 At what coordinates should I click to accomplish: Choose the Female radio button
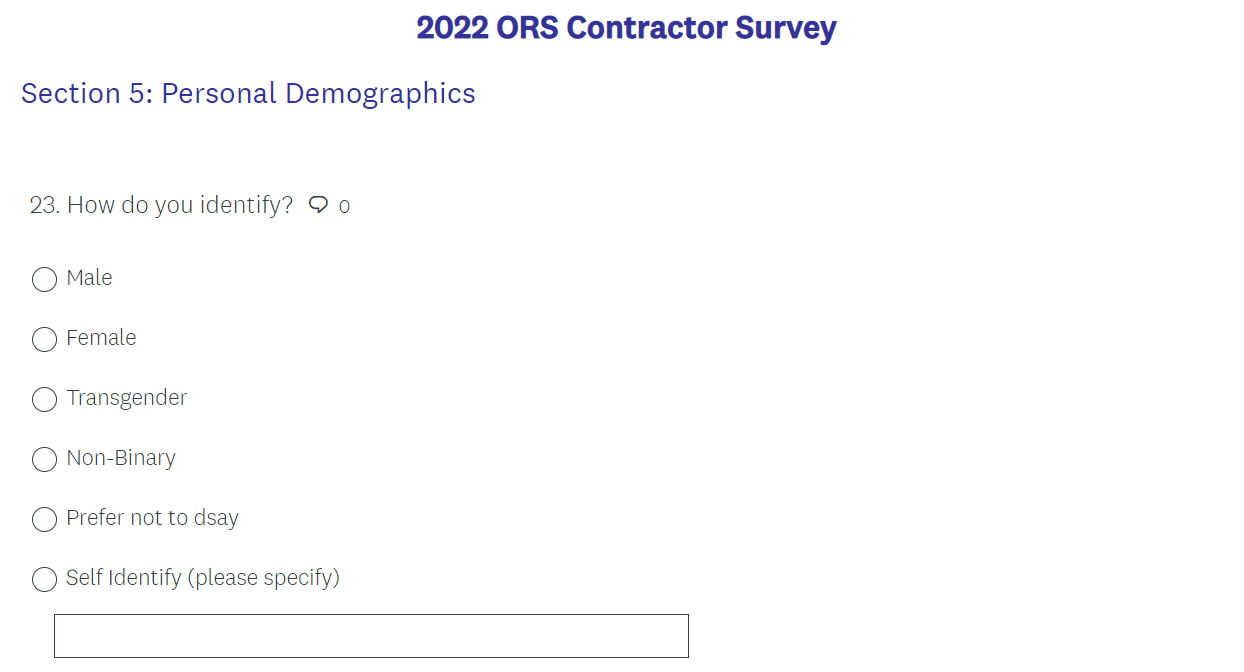click(44, 339)
